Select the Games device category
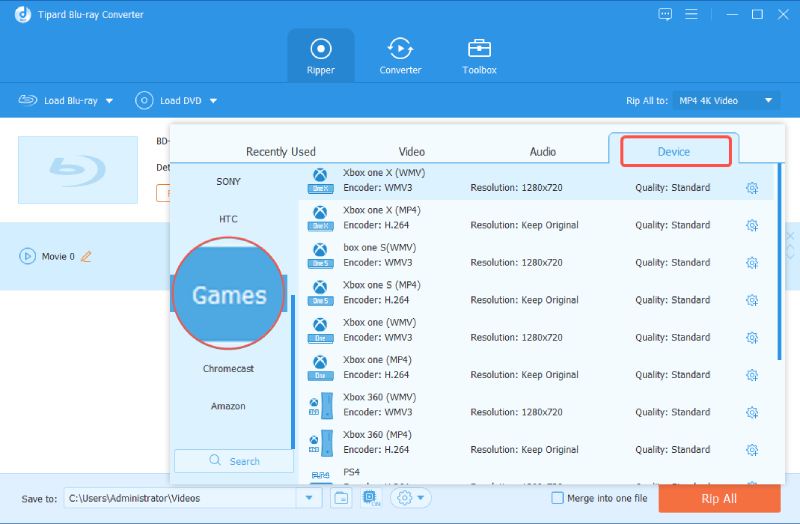Viewport: 800px width, 524px height. coord(229,294)
